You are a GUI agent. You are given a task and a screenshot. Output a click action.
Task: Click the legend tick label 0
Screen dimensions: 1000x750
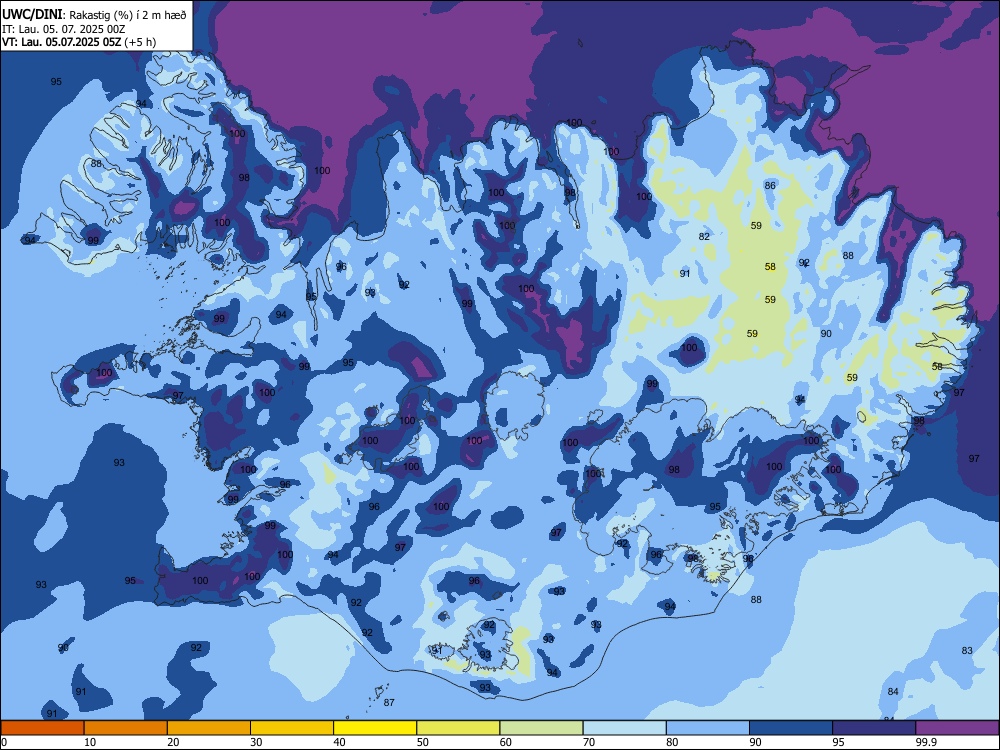(x=4, y=742)
